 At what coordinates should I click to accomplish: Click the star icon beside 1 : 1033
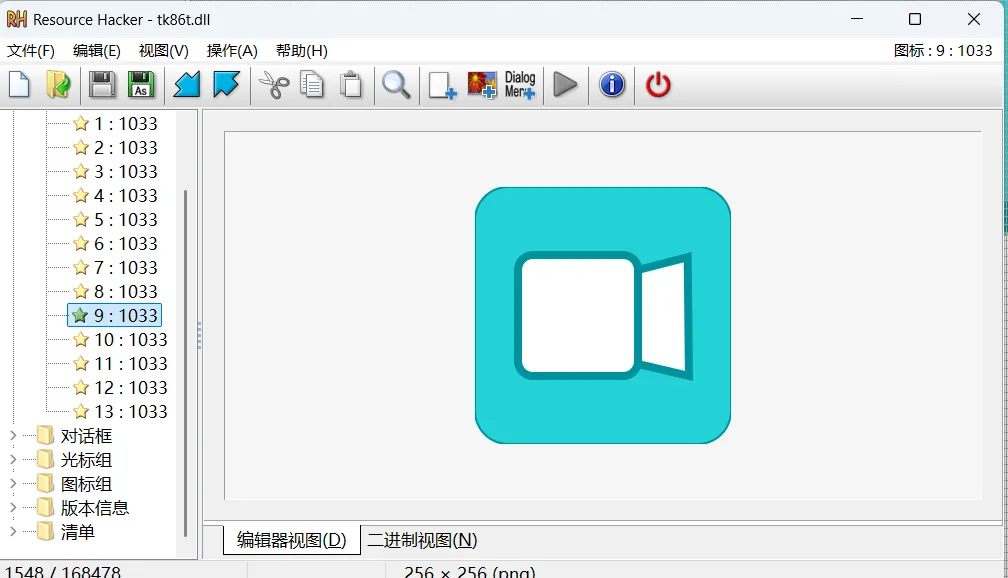[81, 123]
